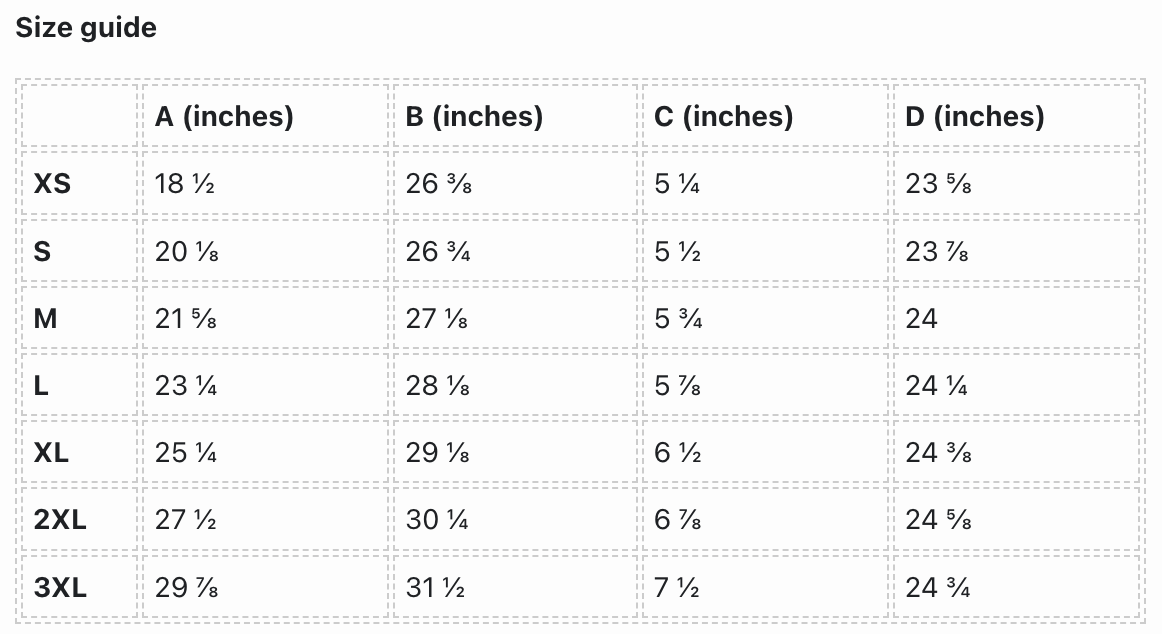Select the A (inches) column header
The height and width of the screenshot is (634, 1162).
coord(224,117)
